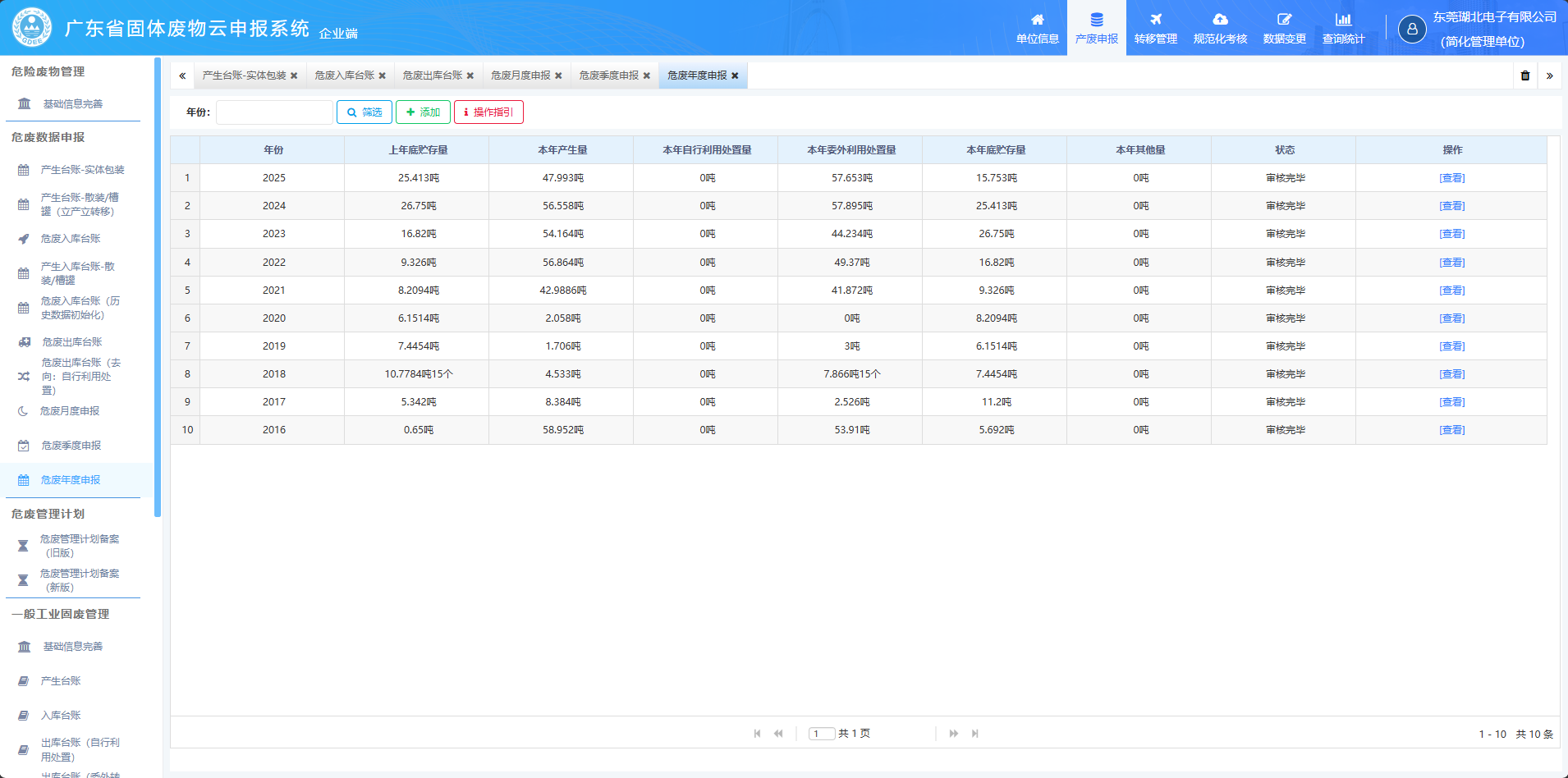Click the trash icon in tab bar
1568x778 pixels.
[1525, 76]
